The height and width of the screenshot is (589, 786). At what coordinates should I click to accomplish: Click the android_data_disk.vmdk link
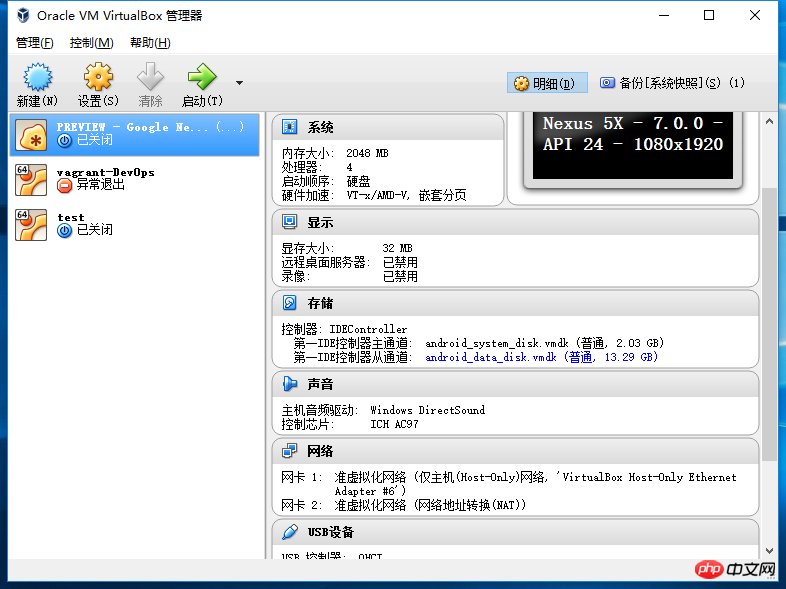(x=541, y=357)
